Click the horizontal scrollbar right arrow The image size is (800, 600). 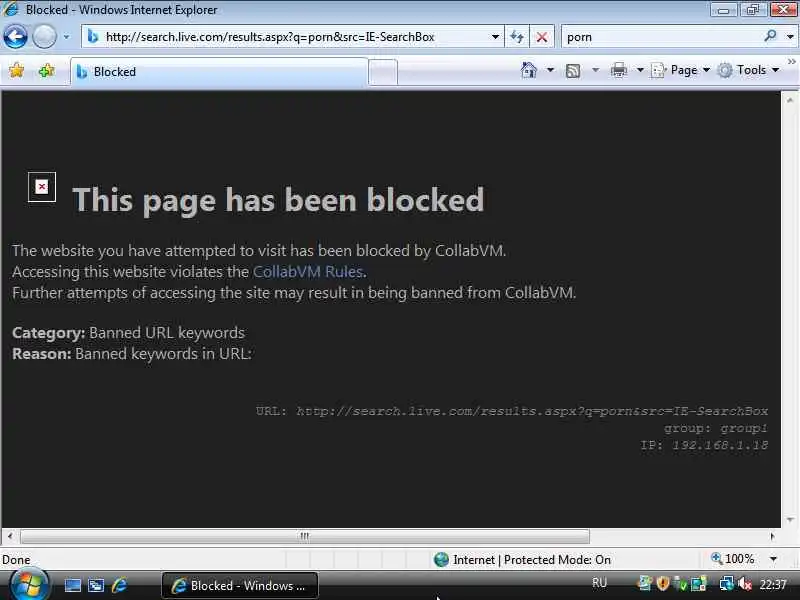pyautogui.click(x=772, y=536)
